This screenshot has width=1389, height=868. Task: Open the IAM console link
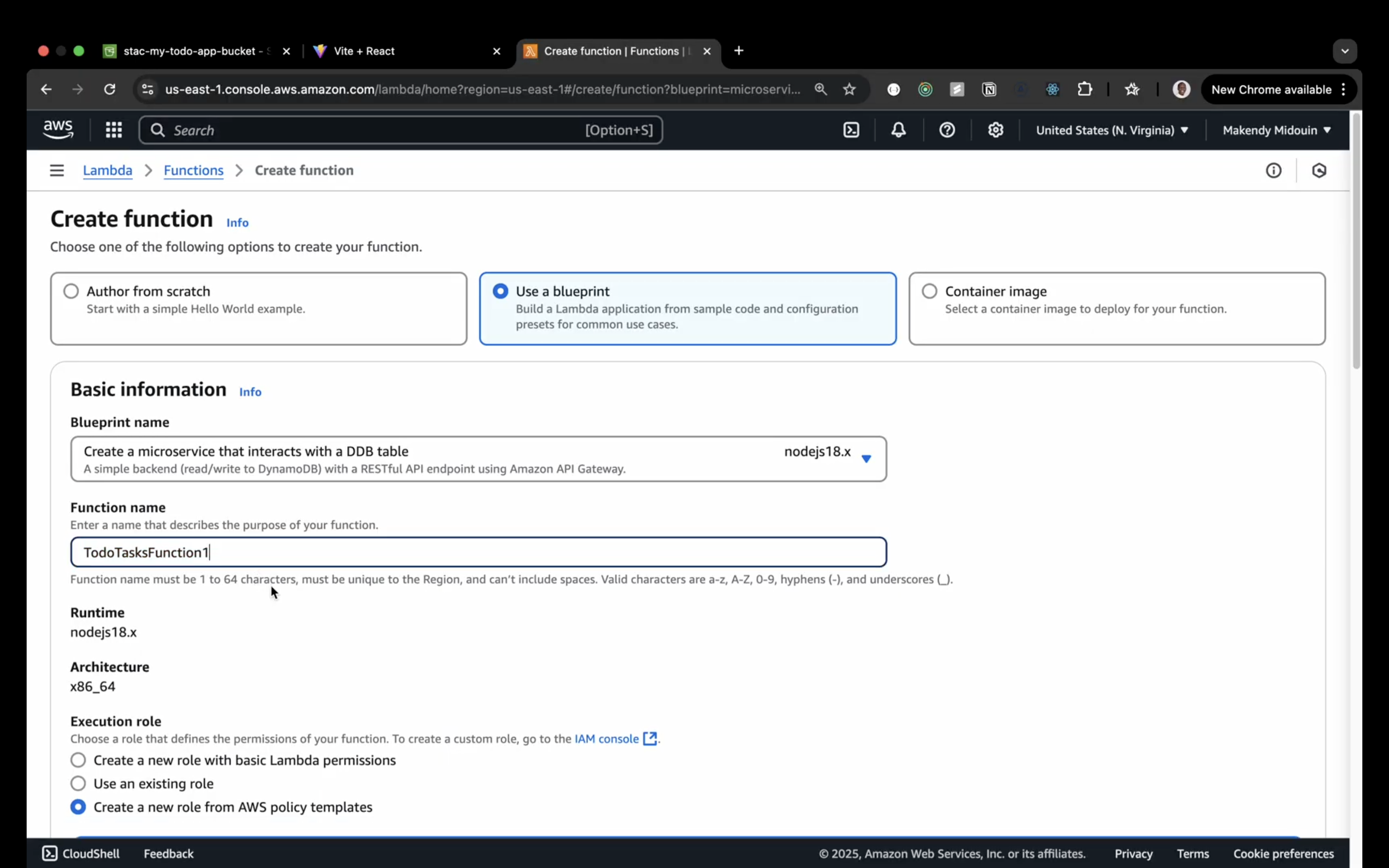tap(607, 739)
